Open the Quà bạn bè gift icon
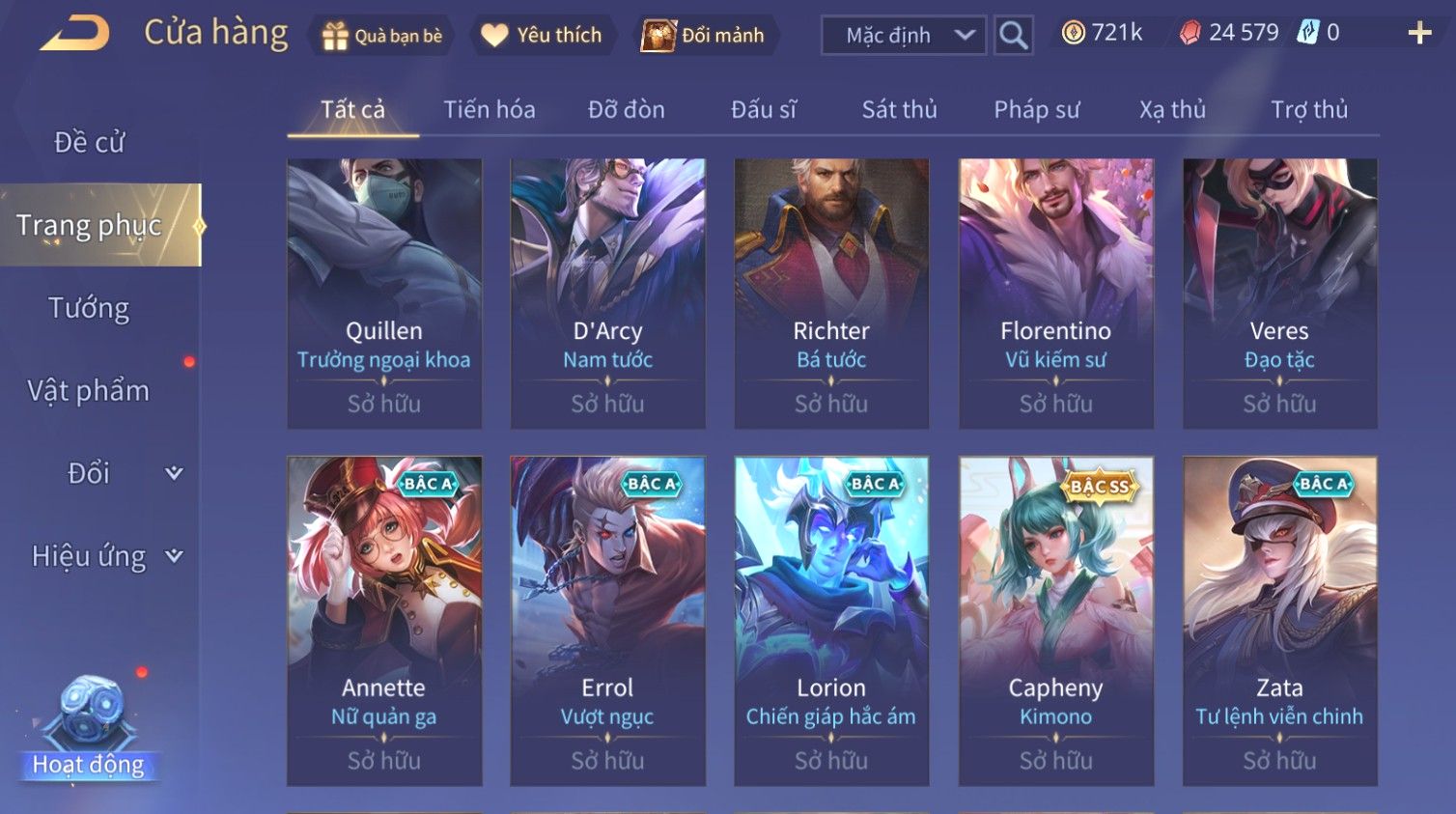 (334, 37)
